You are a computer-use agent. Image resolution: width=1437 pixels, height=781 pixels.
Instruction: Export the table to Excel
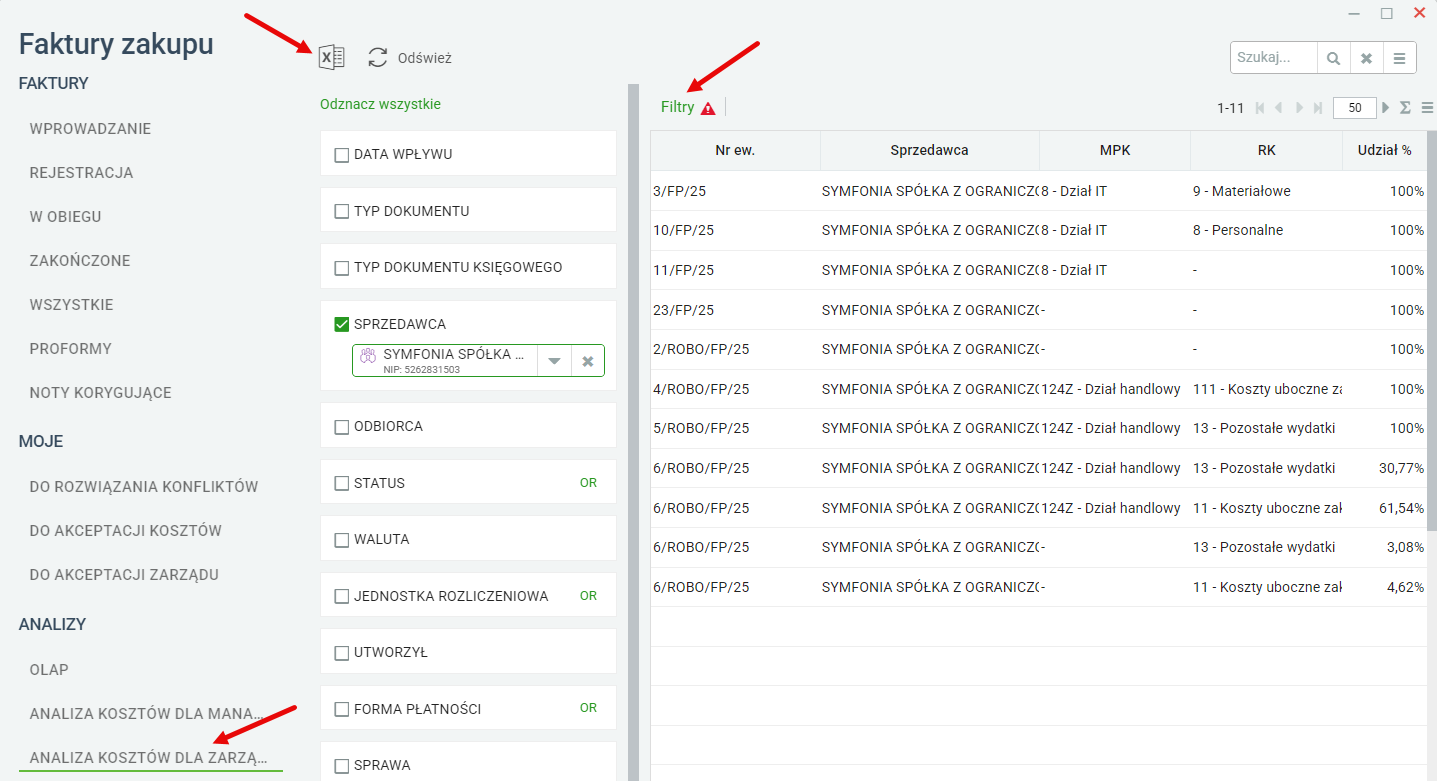coord(331,58)
